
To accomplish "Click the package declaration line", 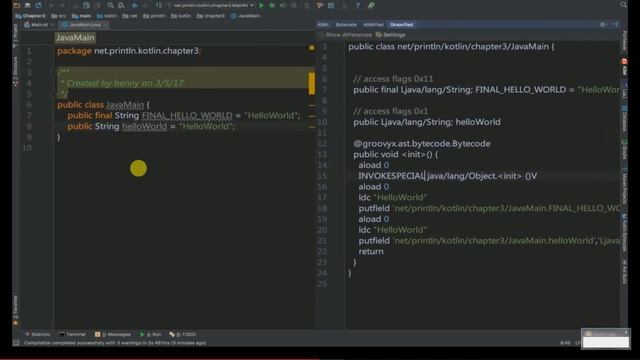I will click(x=129, y=51).
